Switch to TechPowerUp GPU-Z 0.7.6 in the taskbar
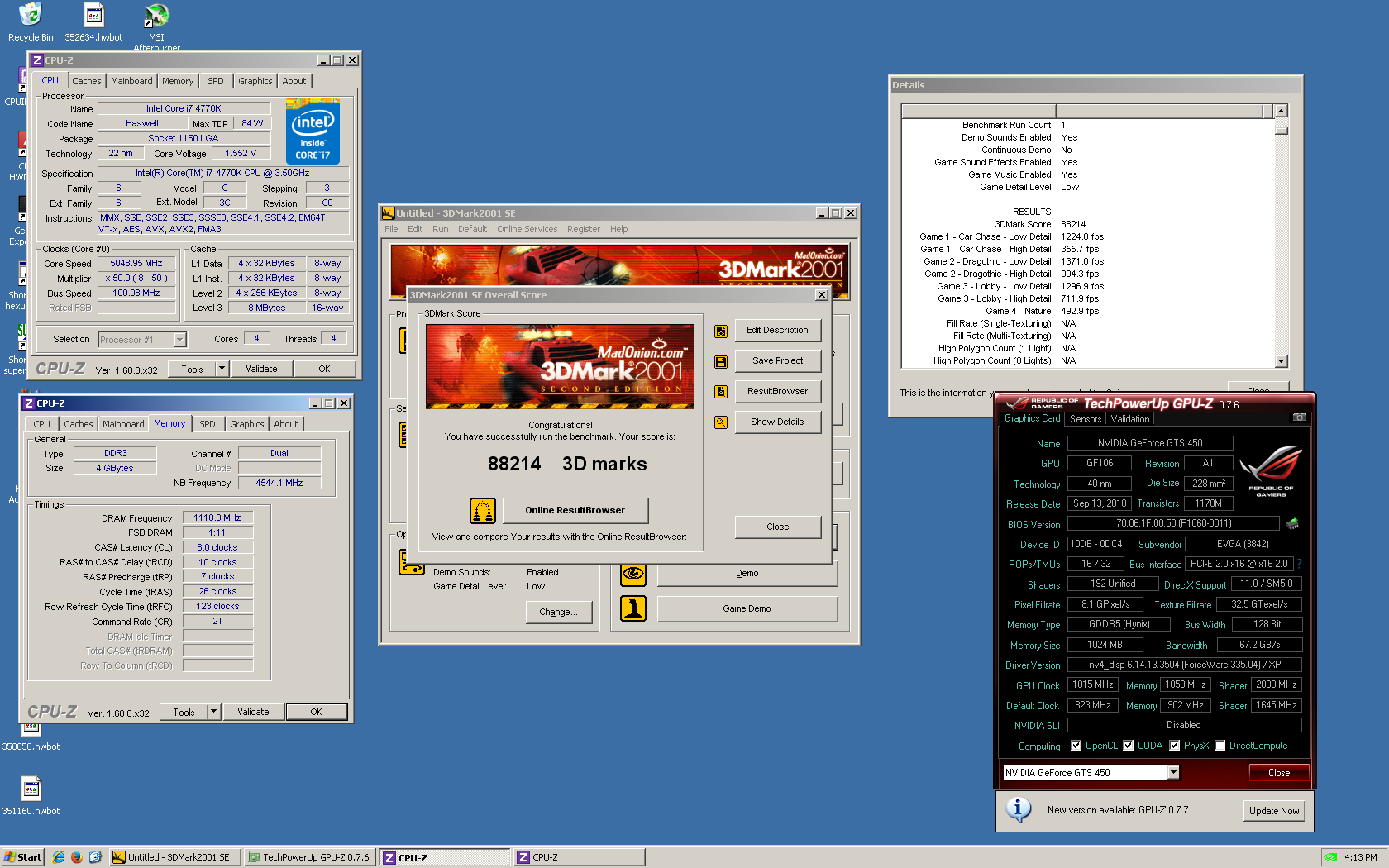The width and height of the screenshot is (1389, 868). 310,857
